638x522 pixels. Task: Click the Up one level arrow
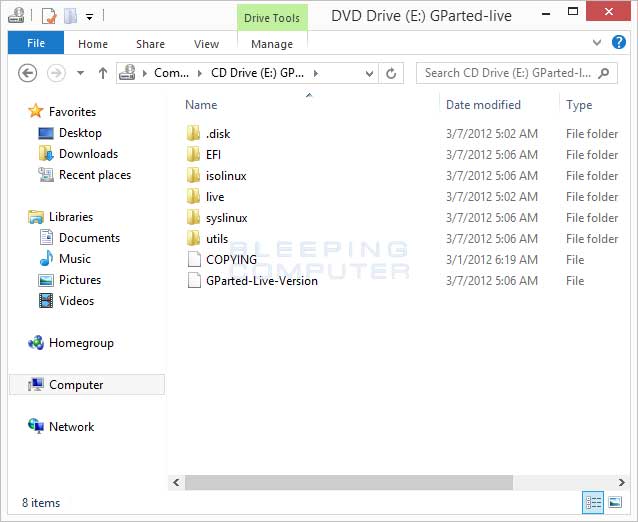(103, 73)
